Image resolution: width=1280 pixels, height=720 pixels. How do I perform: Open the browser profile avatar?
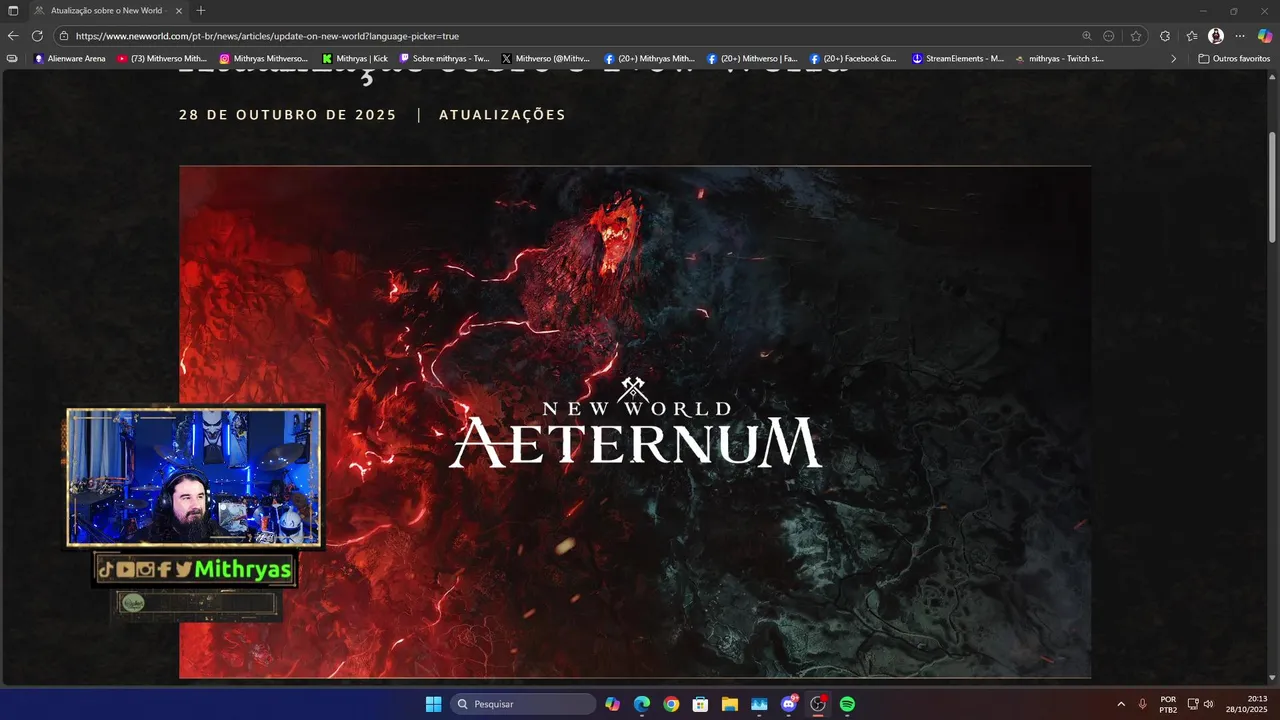coord(1216,36)
